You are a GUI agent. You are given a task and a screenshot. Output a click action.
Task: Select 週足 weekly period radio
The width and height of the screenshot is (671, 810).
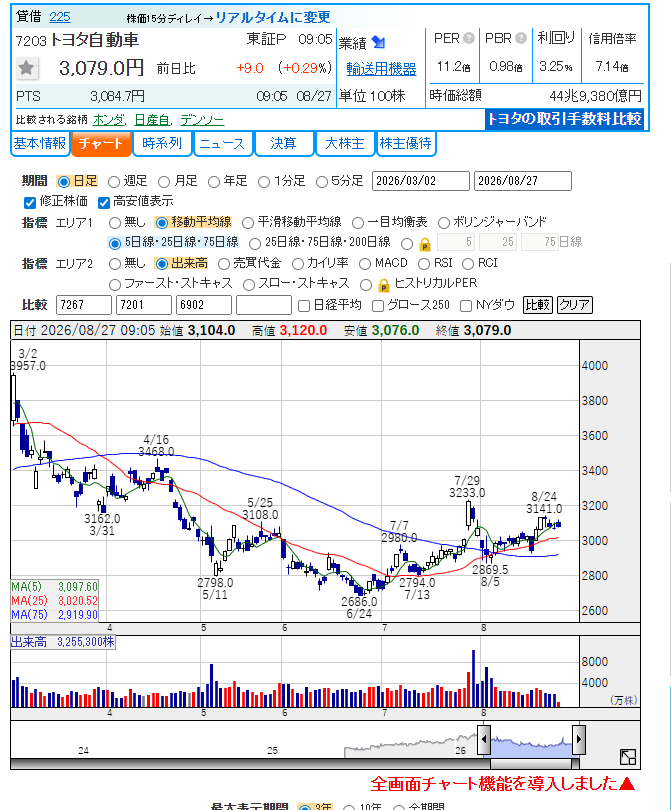click(x=114, y=182)
